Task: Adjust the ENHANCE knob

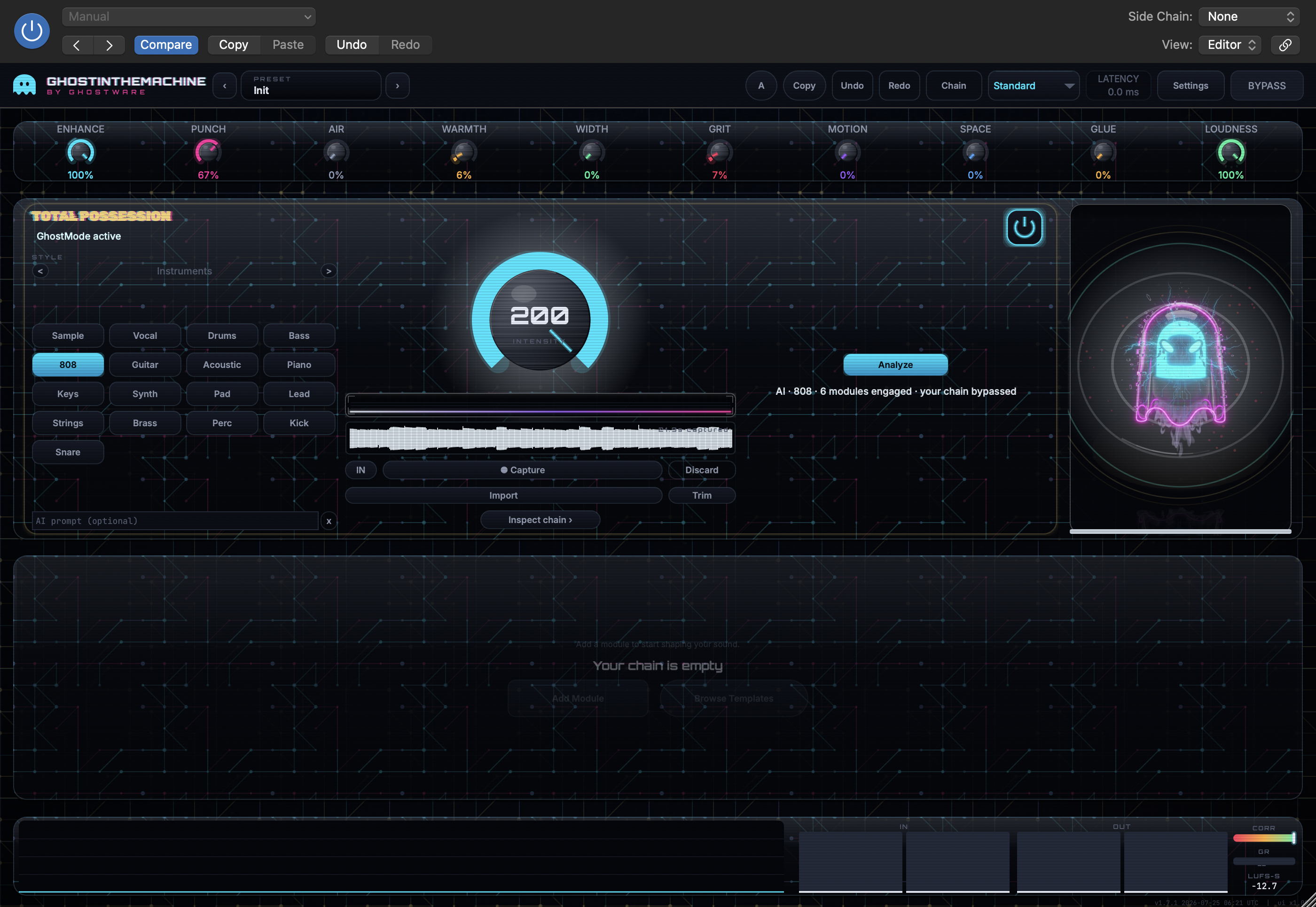Action: point(81,152)
